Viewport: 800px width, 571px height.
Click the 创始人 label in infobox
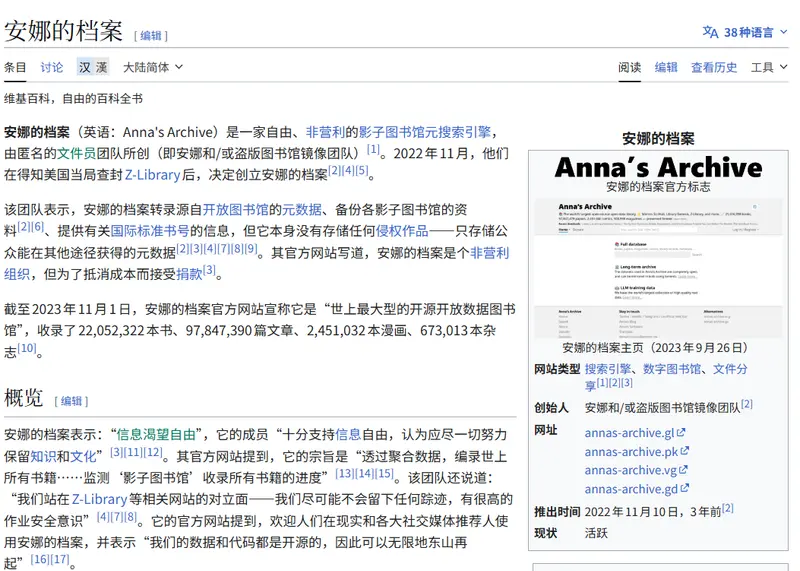551,407
